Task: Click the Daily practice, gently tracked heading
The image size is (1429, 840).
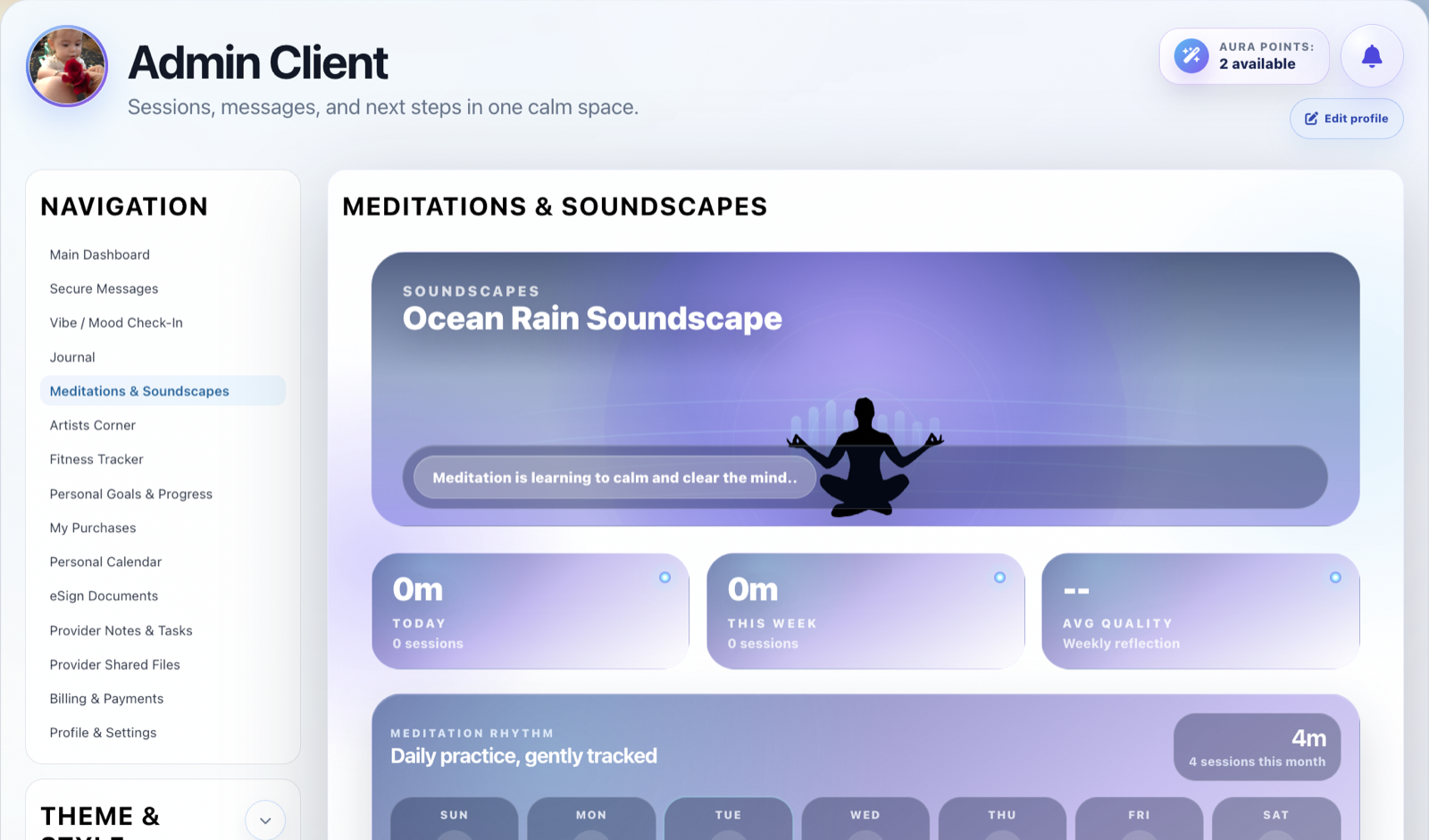Action: tap(523, 756)
